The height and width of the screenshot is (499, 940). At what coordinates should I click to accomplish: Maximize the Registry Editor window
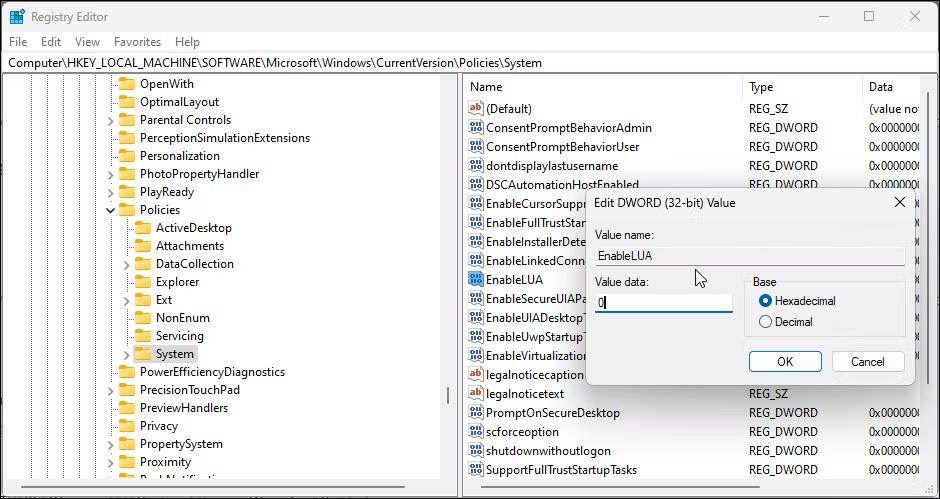869,16
